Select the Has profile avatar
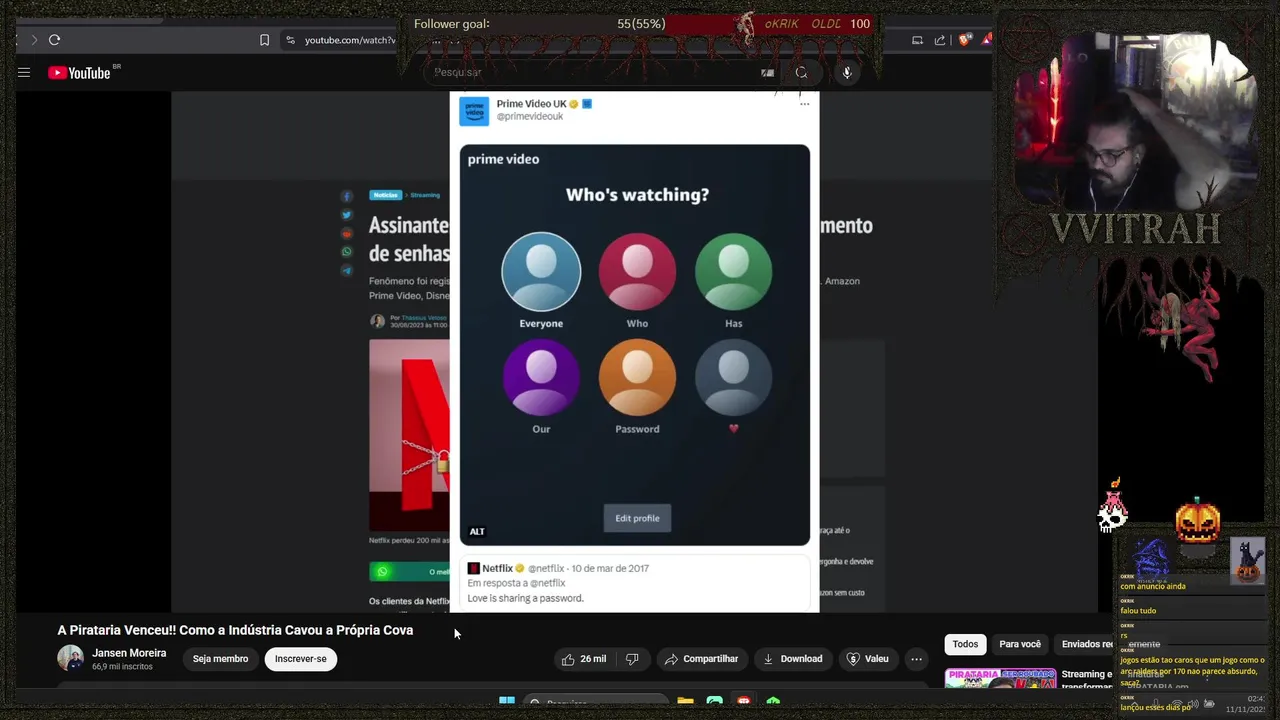 pyautogui.click(x=733, y=272)
